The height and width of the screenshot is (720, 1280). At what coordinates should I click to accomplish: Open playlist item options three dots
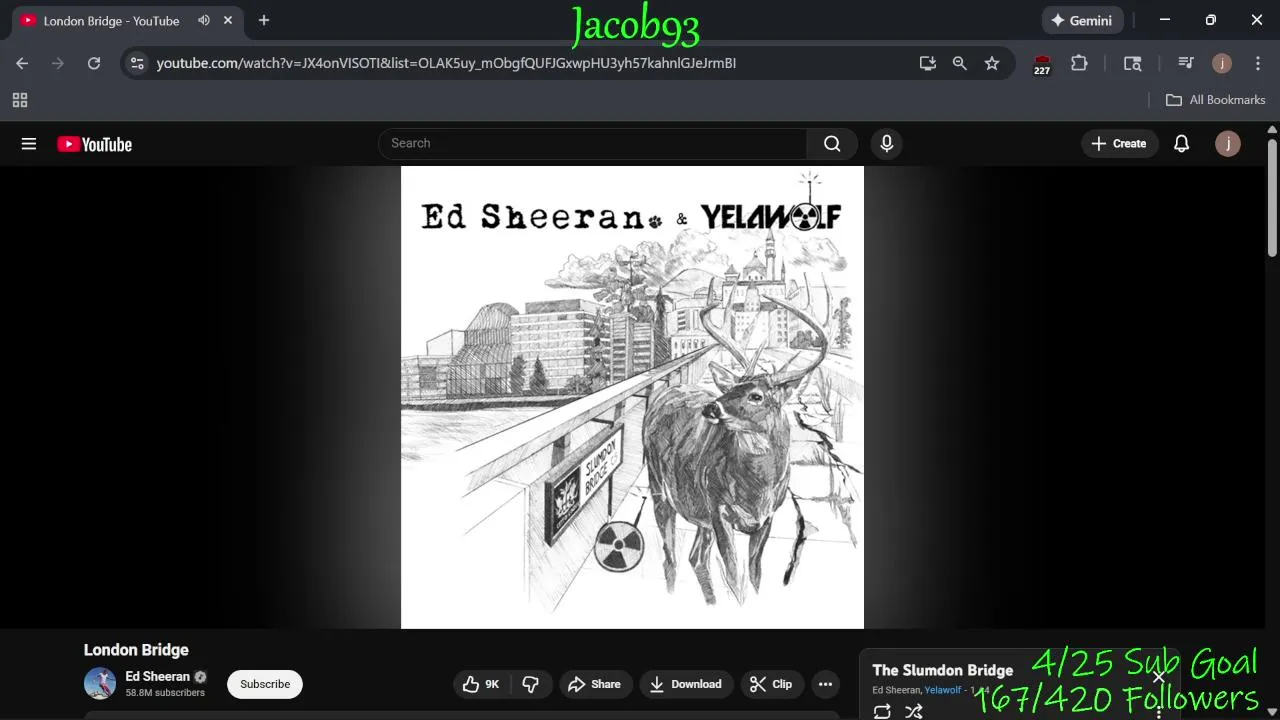click(x=1159, y=711)
